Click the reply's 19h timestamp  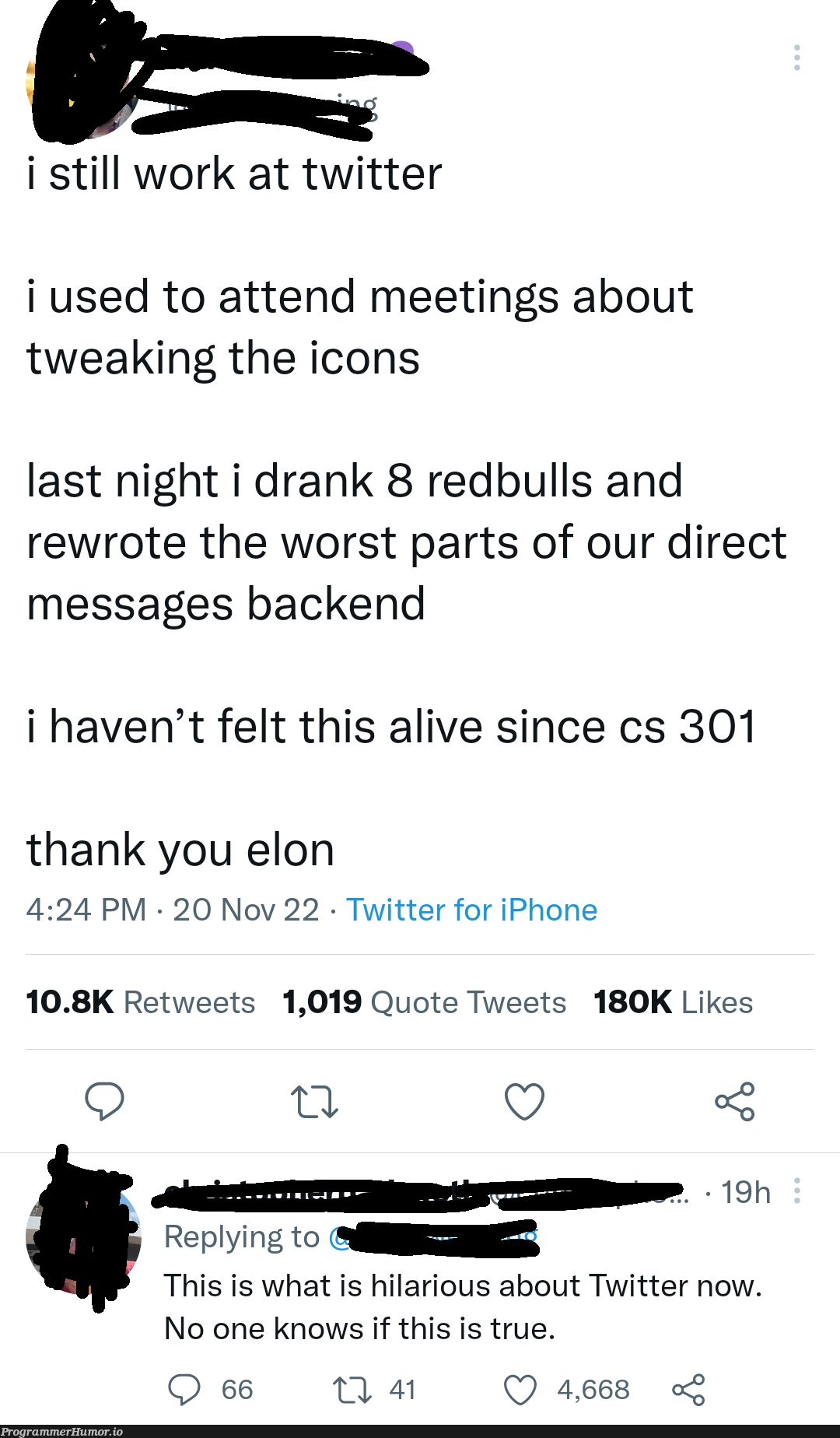point(745,1192)
